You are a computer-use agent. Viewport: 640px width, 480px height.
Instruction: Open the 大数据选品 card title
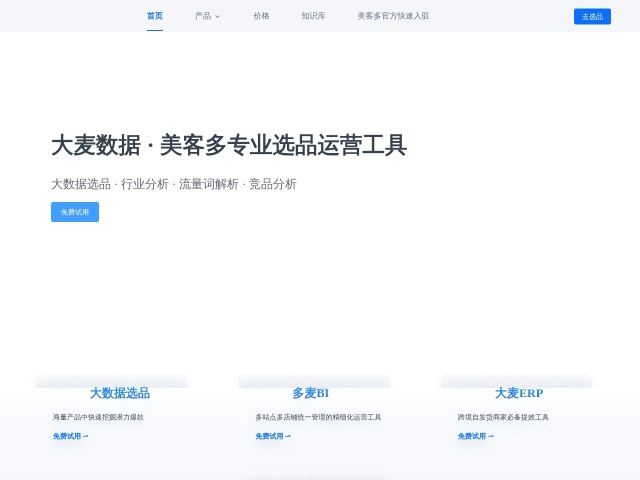(120, 393)
